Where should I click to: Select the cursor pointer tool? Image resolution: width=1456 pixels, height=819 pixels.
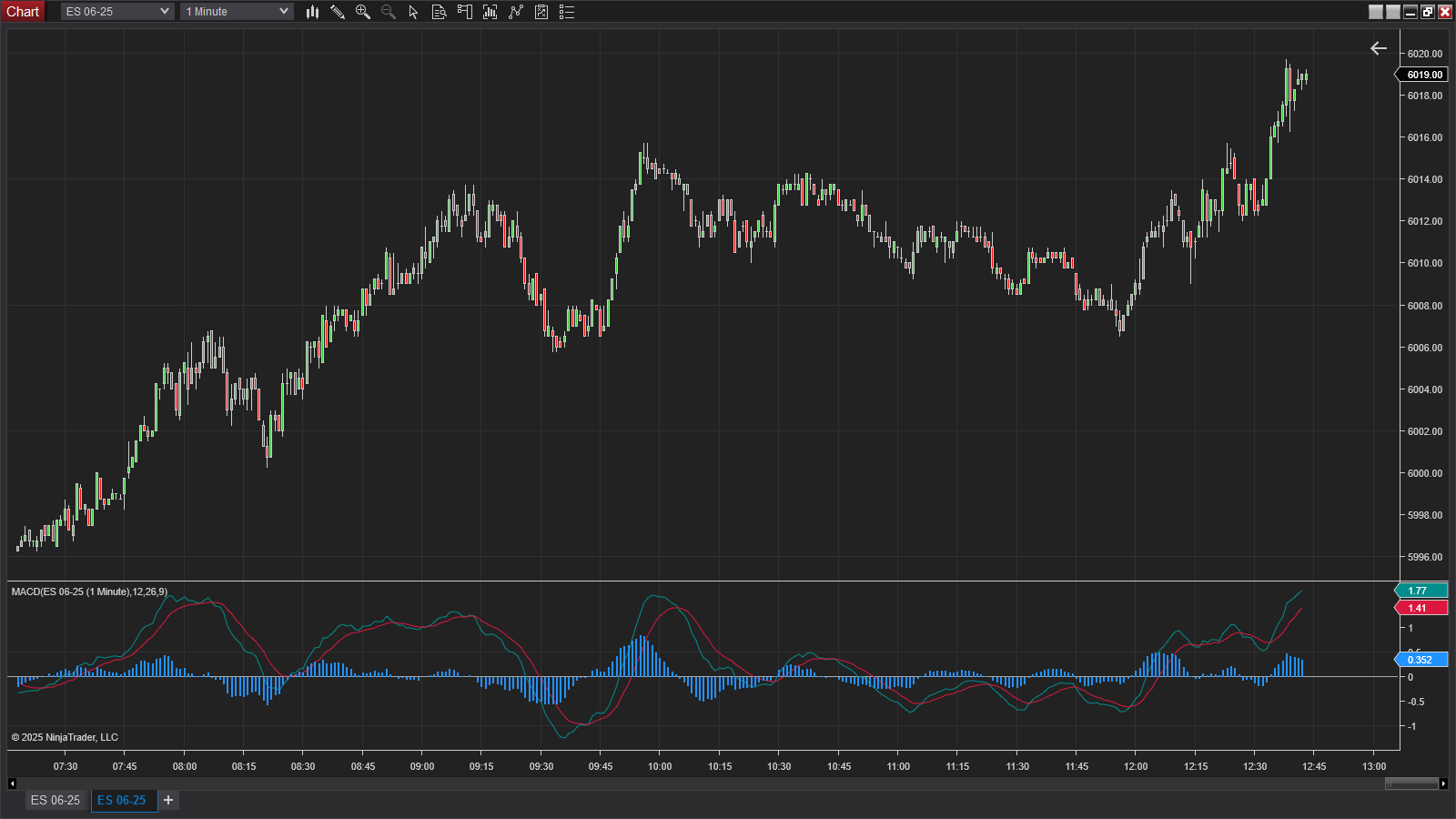coord(413,12)
